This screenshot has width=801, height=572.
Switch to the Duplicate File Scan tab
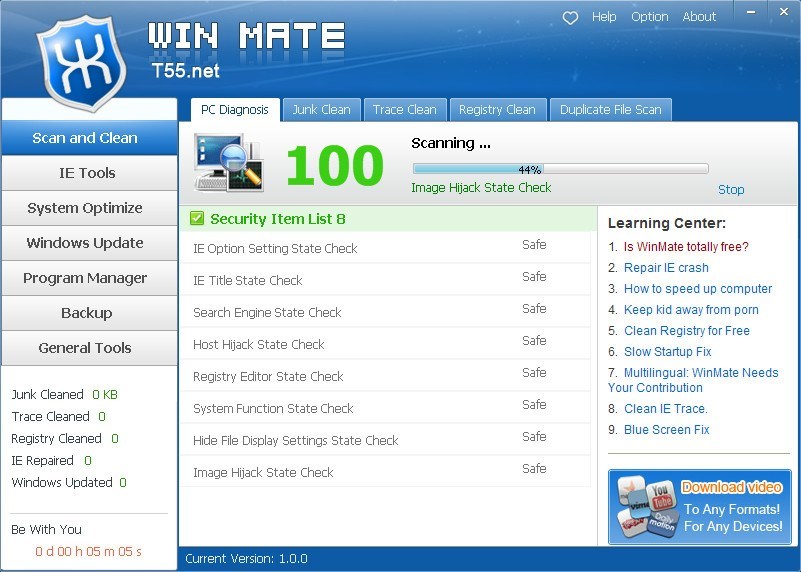[610, 110]
